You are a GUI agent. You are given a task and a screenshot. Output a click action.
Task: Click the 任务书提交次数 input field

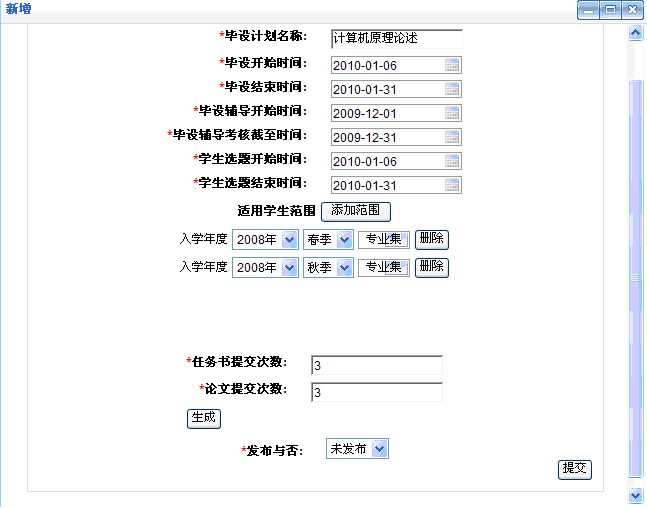coord(377,365)
